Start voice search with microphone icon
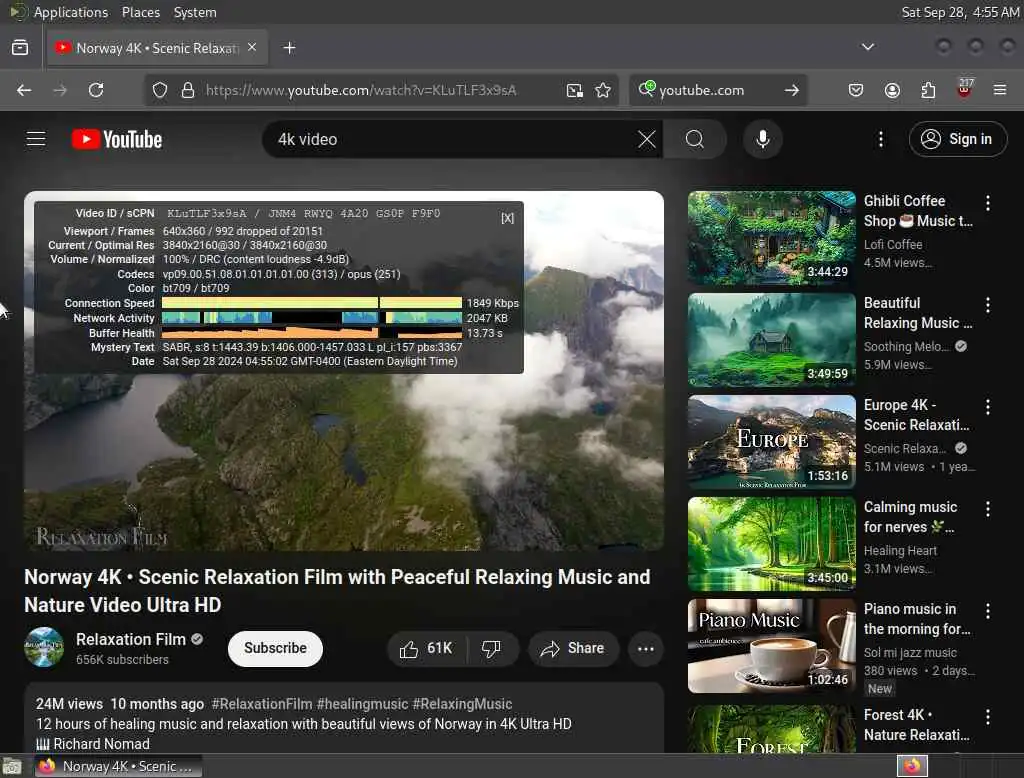 coord(762,139)
